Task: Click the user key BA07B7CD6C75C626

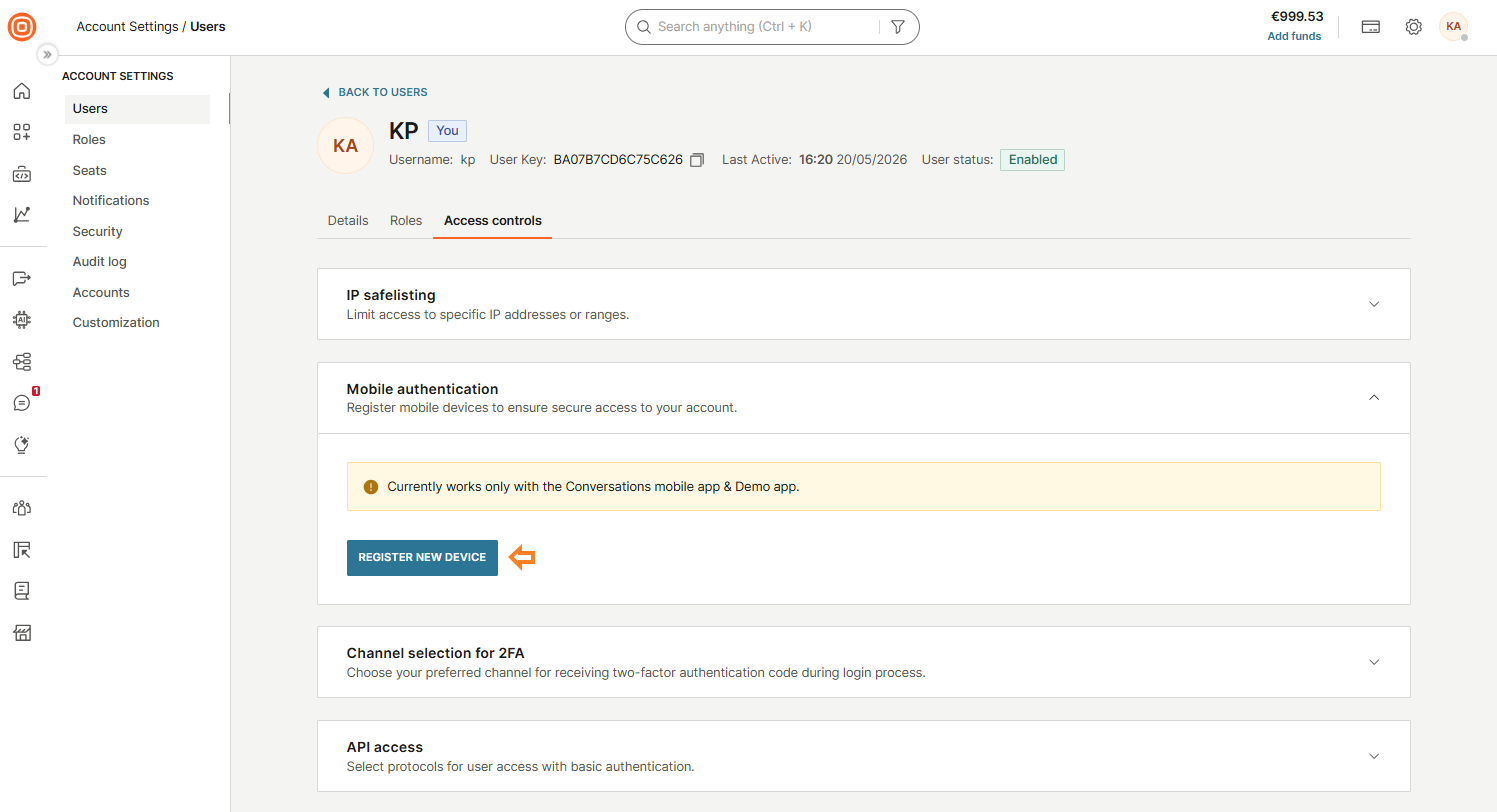Action: tap(618, 160)
